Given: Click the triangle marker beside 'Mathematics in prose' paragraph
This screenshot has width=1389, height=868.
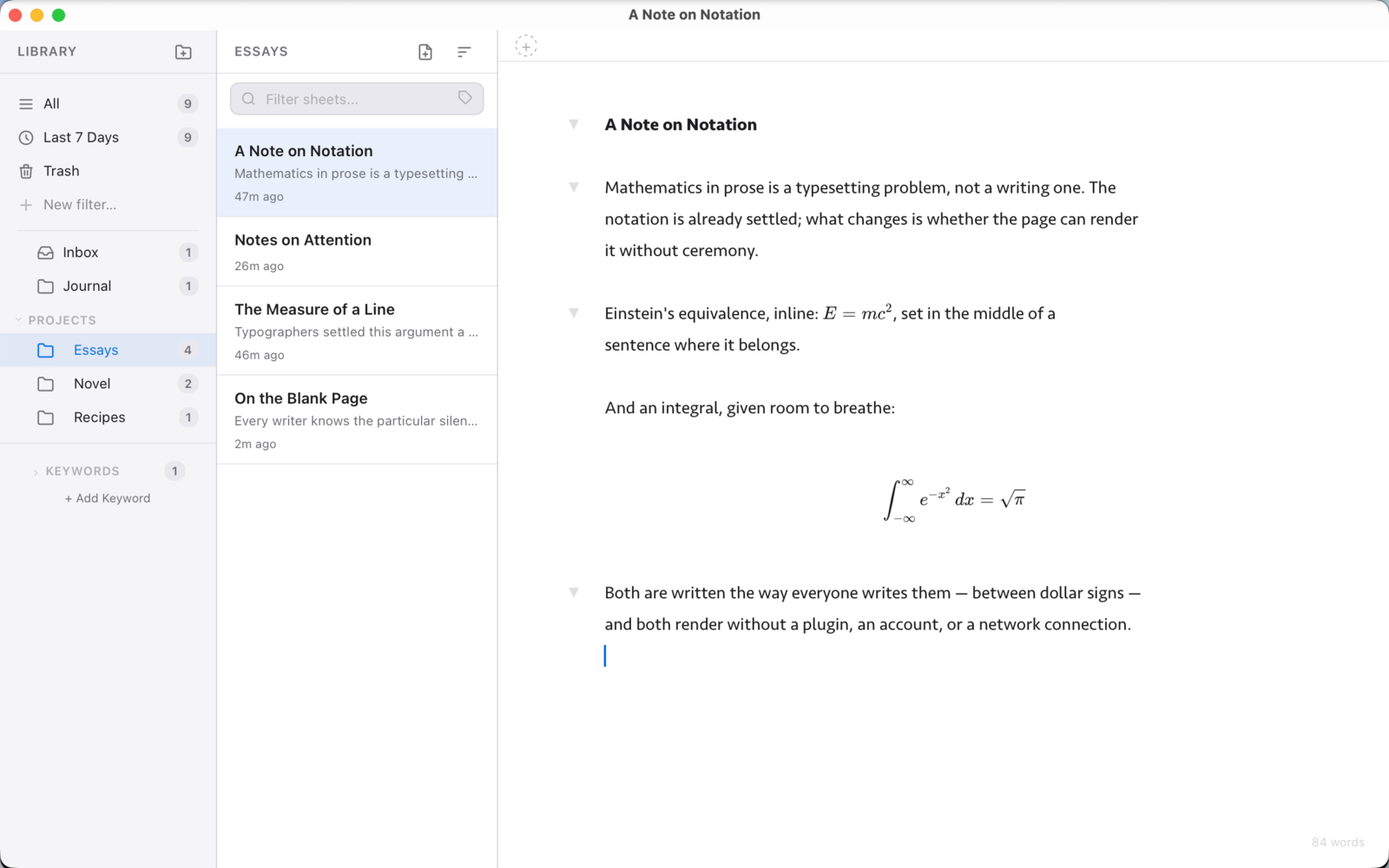Looking at the screenshot, I should pyautogui.click(x=574, y=187).
